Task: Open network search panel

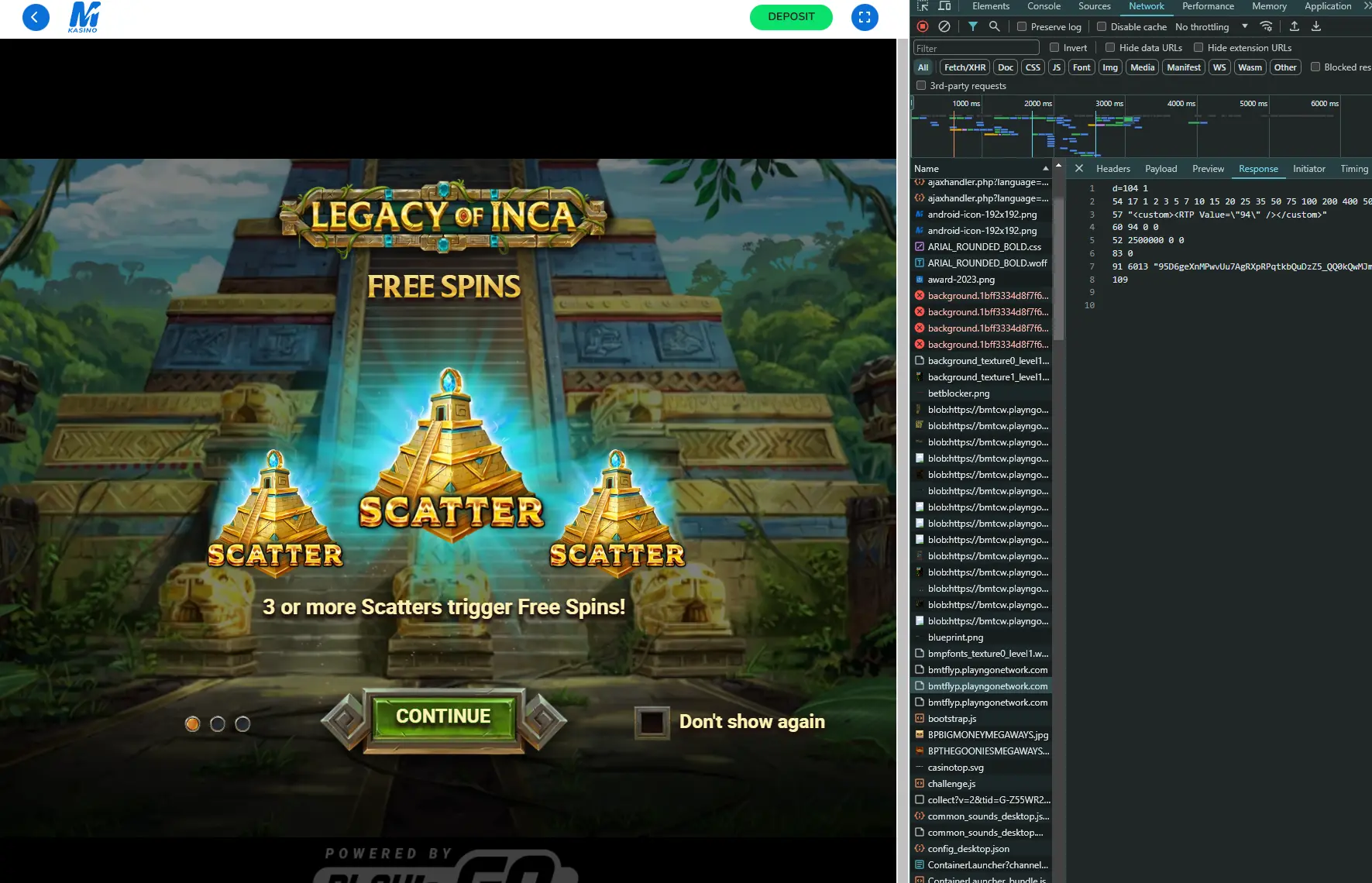Action: [994, 26]
